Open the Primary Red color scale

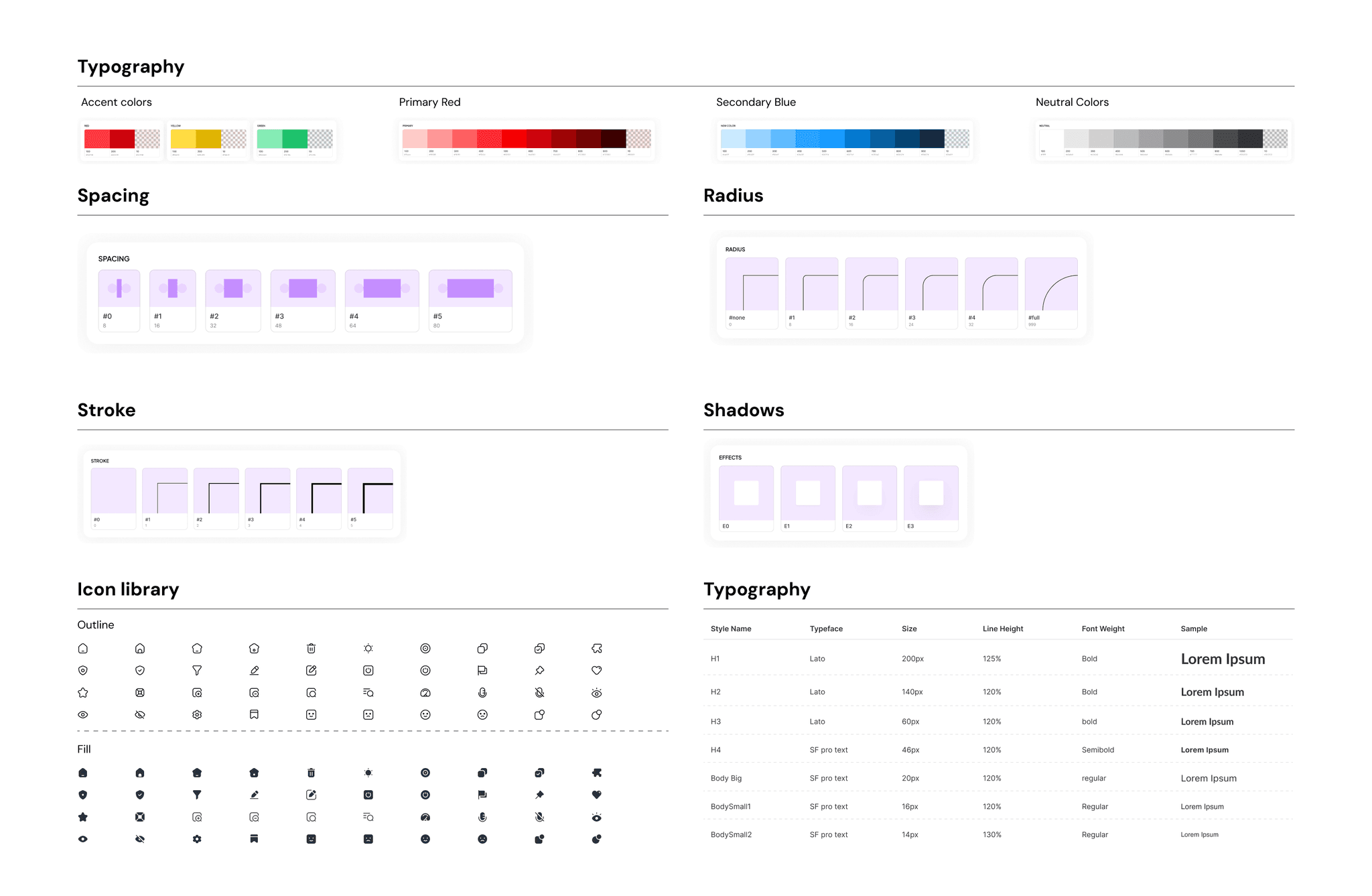tap(527, 140)
